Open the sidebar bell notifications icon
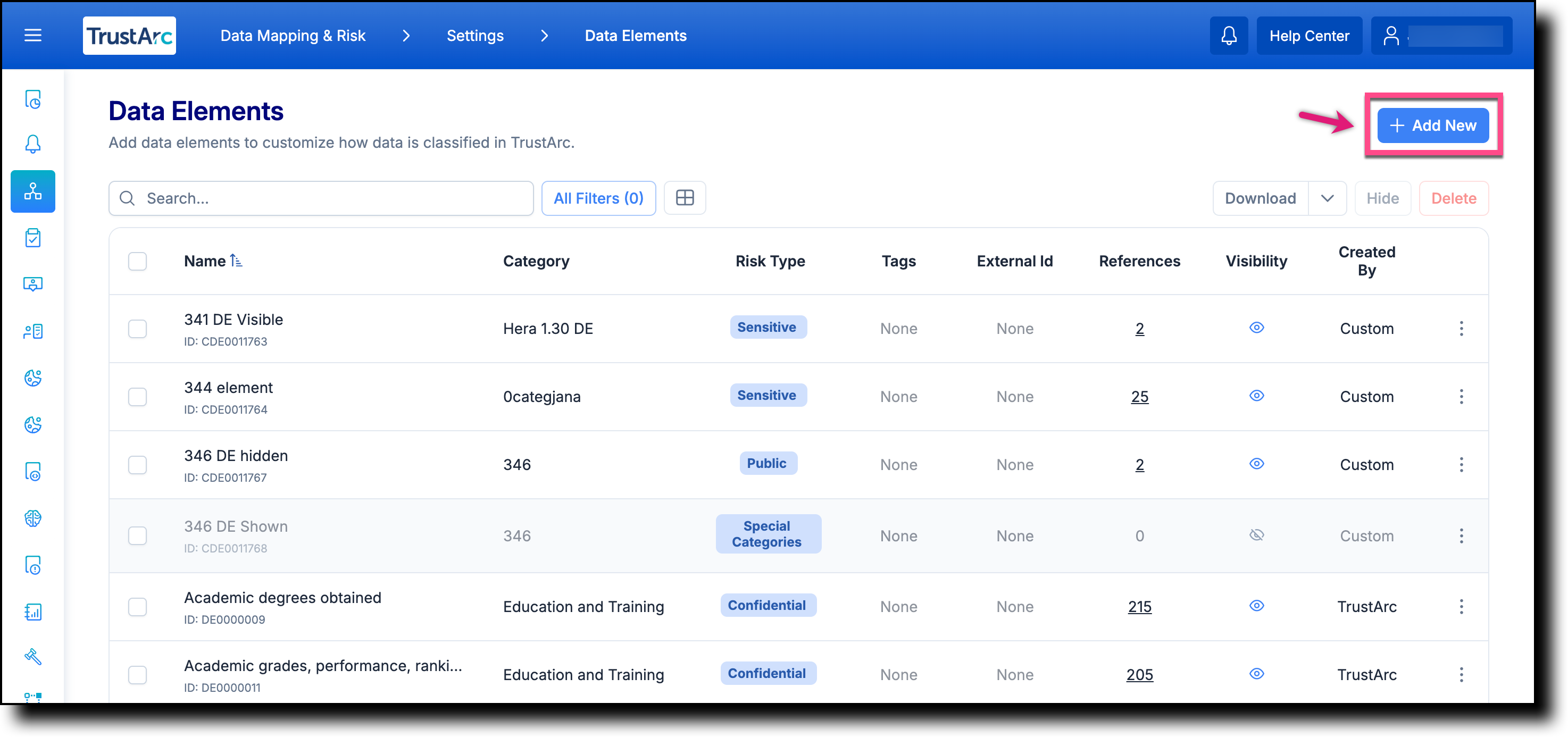This screenshot has width=1568, height=737. tap(33, 144)
